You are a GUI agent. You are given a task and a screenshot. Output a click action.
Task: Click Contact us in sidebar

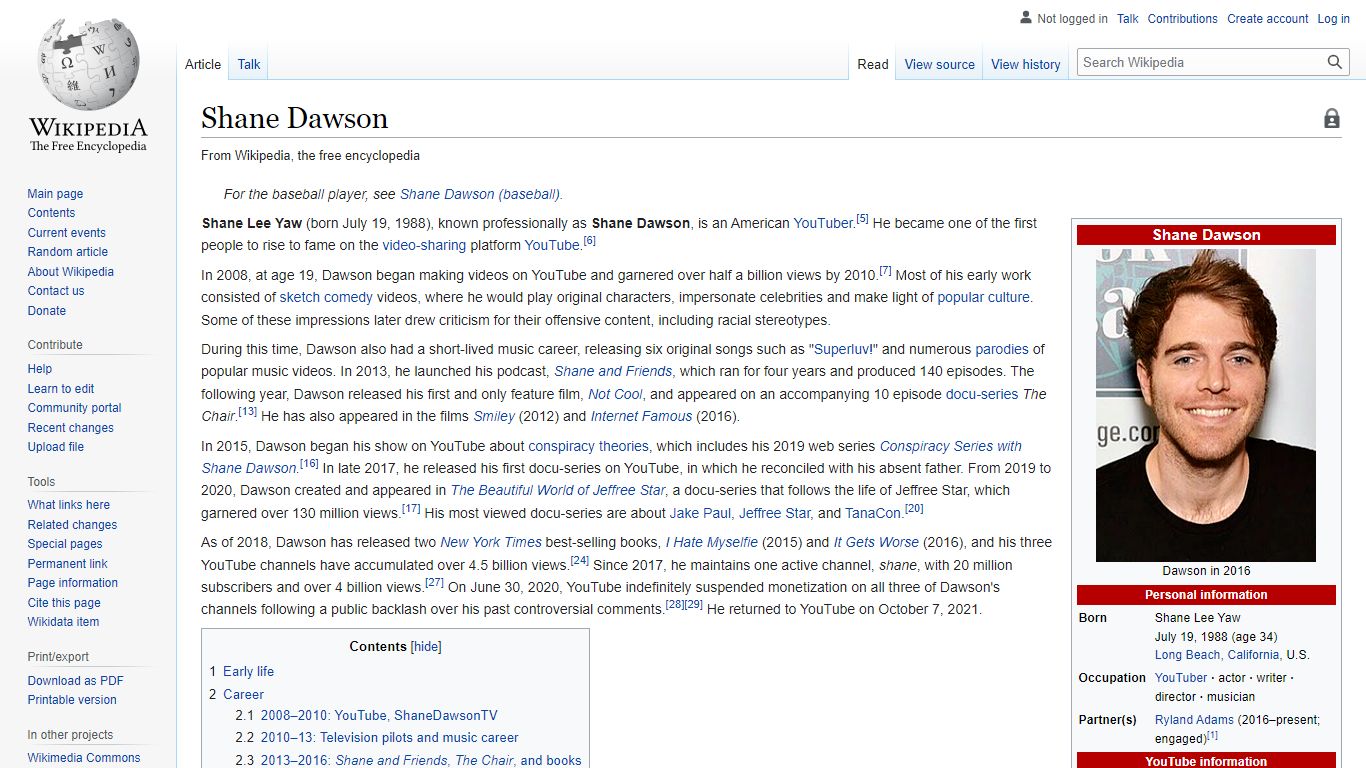tap(56, 291)
